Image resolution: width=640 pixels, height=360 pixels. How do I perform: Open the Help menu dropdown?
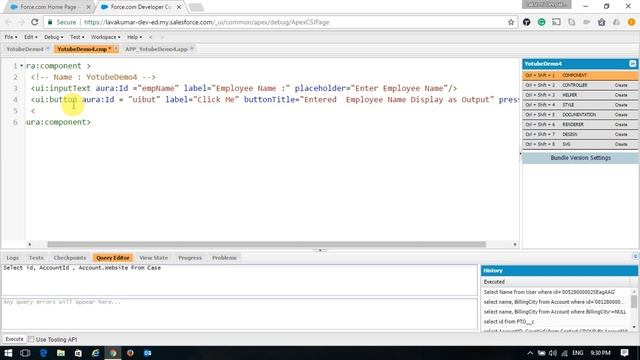(x=134, y=37)
